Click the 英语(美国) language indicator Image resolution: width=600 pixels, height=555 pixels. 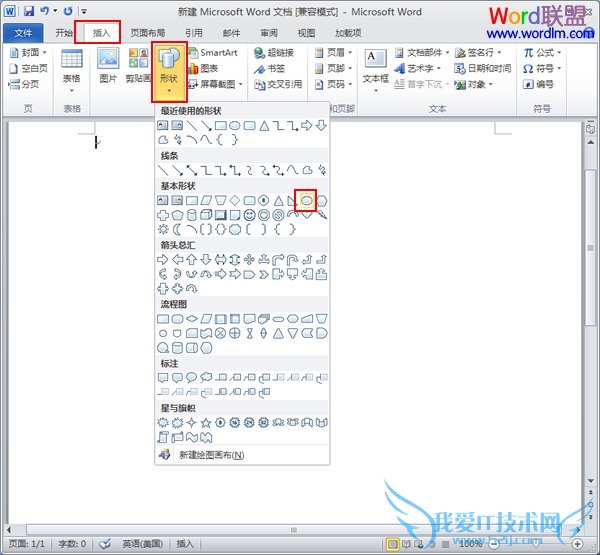(142, 544)
